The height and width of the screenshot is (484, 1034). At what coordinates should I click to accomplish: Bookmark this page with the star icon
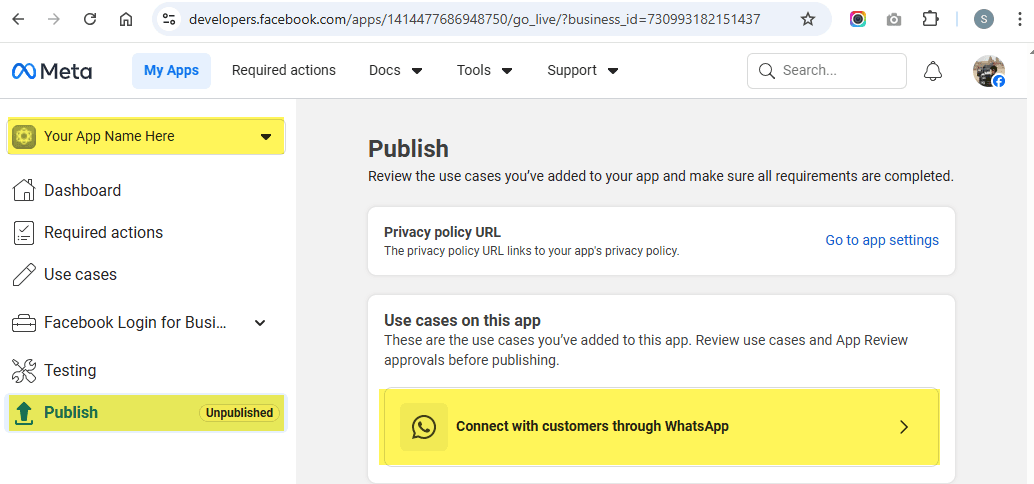coord(808,19)
